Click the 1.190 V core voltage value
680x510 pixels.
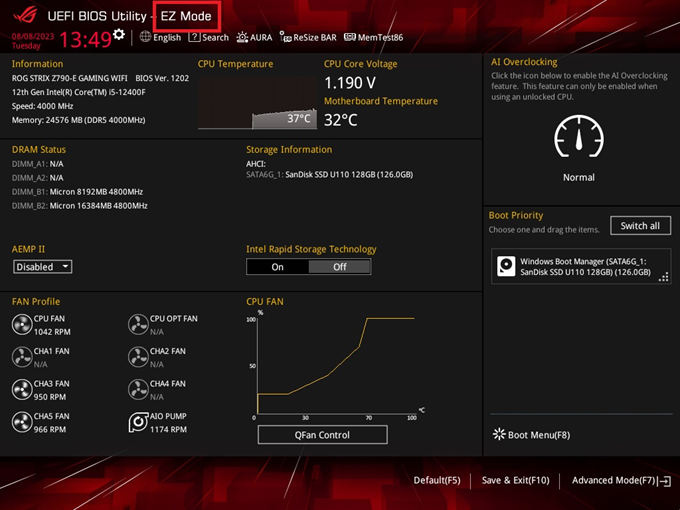click(350, 82)
